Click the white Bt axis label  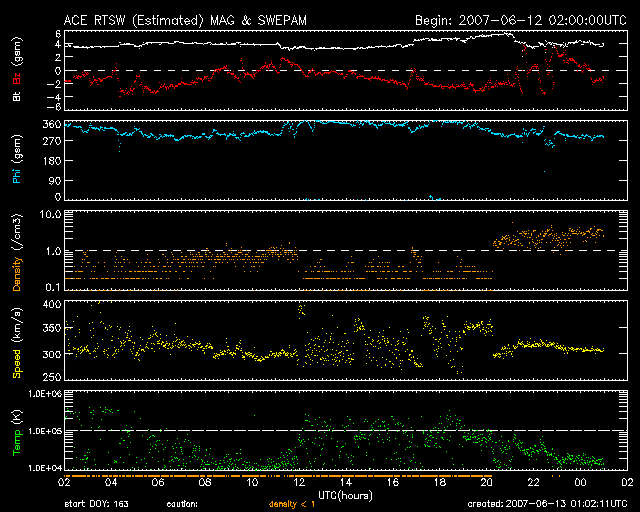[x=18, y=96]
